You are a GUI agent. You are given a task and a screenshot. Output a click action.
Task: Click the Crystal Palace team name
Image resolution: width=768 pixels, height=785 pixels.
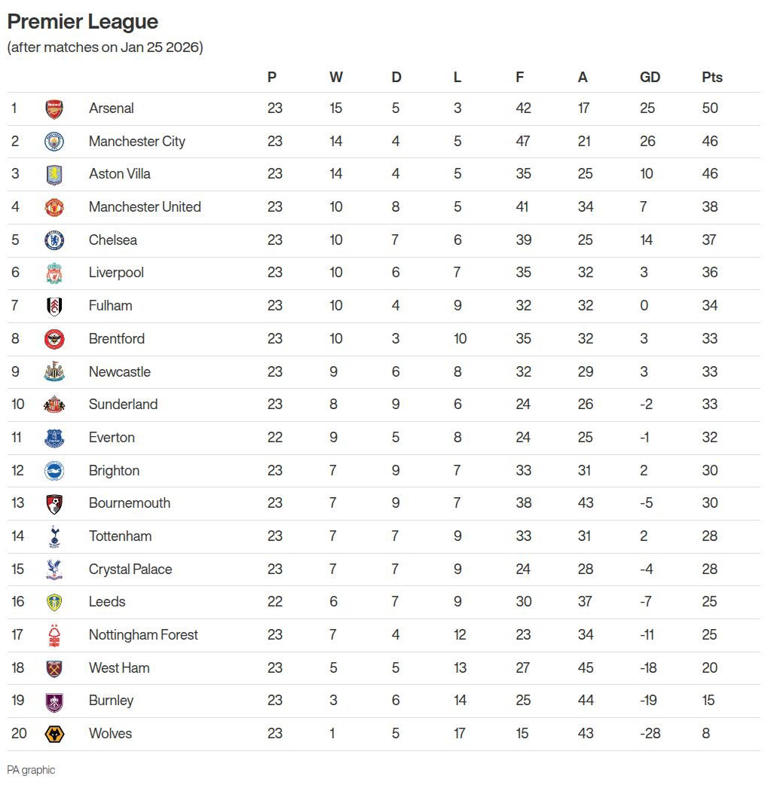[x=130, y=569]
